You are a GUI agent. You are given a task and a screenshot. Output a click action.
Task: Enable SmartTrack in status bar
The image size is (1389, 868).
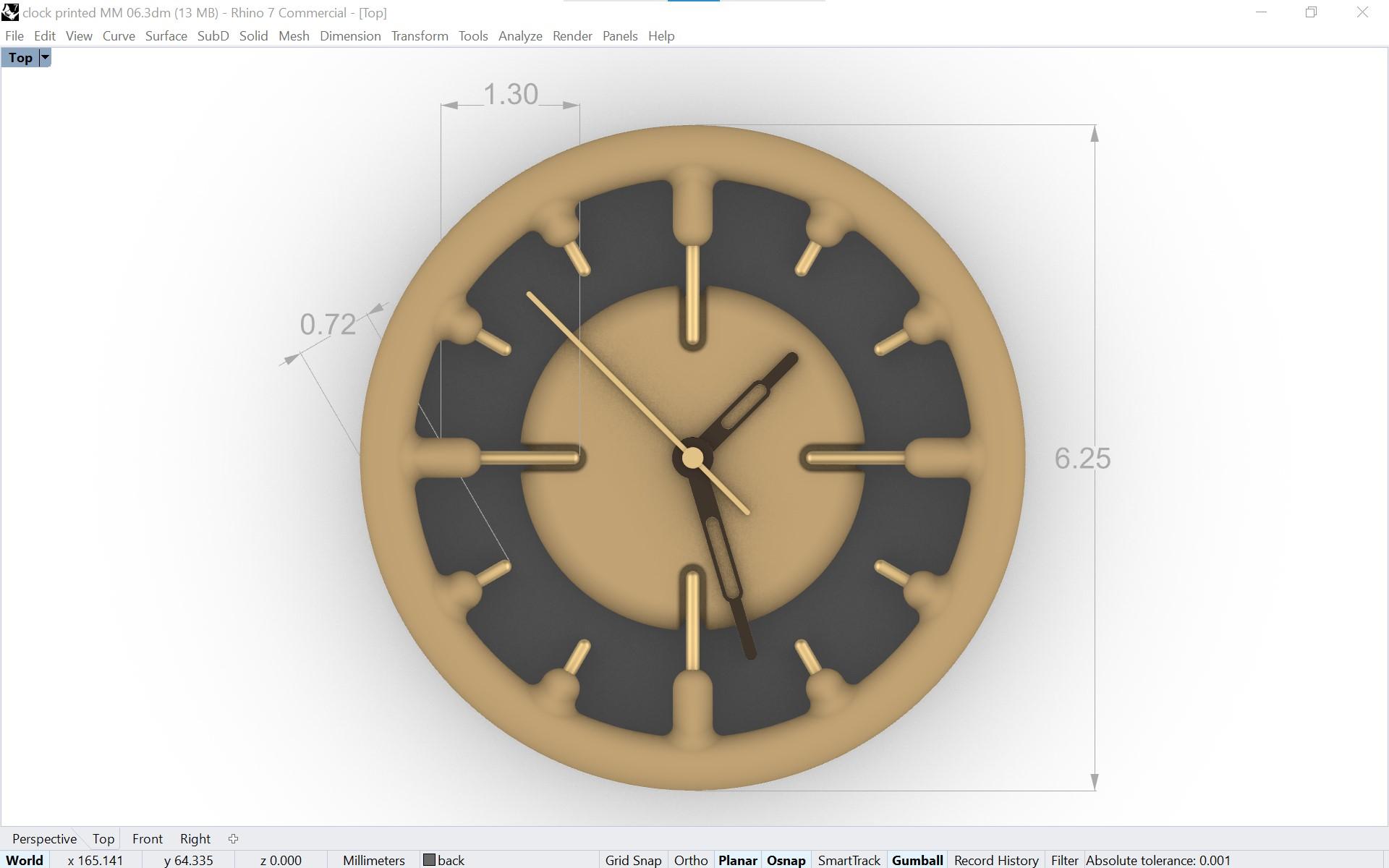[x=849, y=860]
